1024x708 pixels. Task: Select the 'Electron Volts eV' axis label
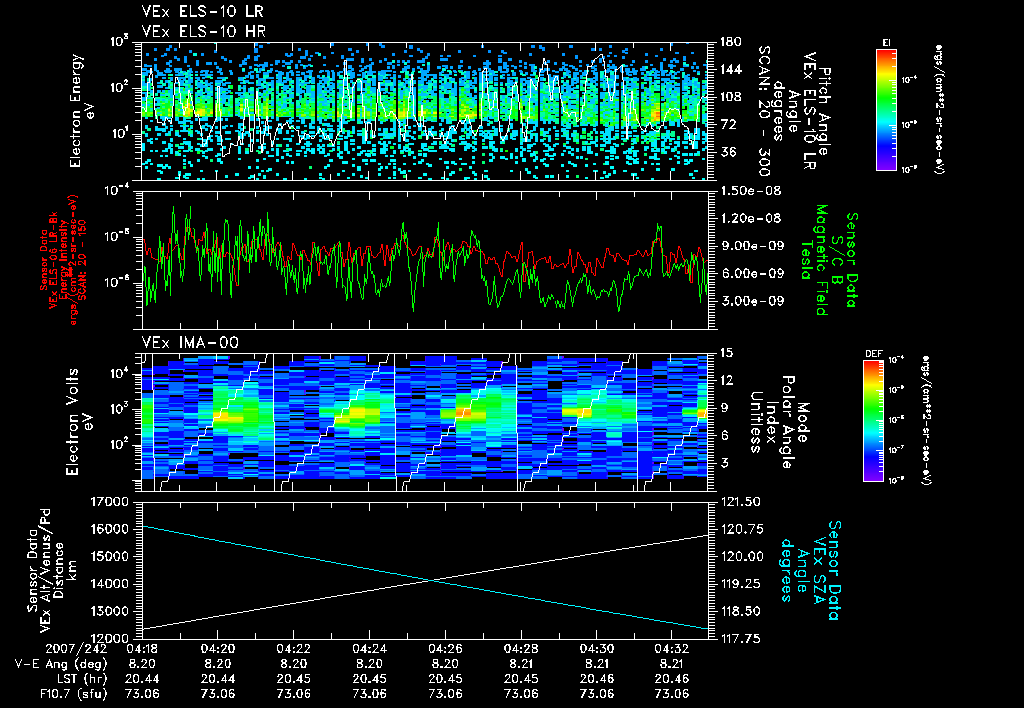(x=78, y=422)
